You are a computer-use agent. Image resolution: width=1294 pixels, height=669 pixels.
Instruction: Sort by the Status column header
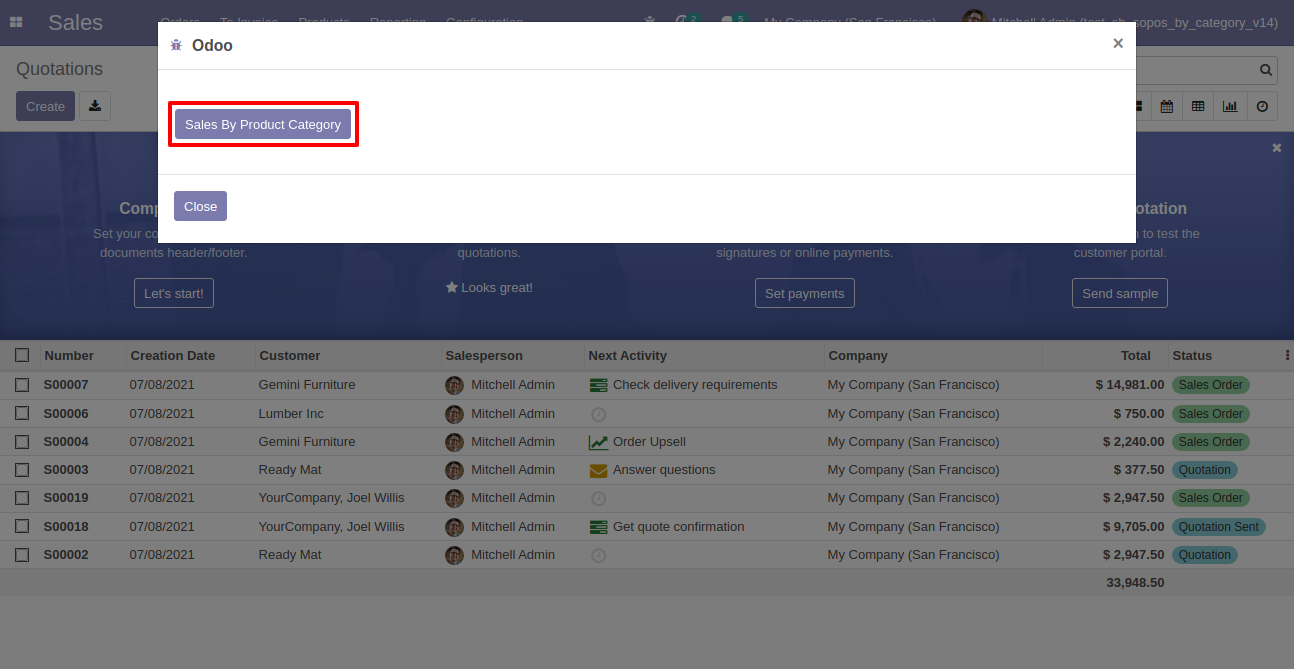pos(1192,355)
